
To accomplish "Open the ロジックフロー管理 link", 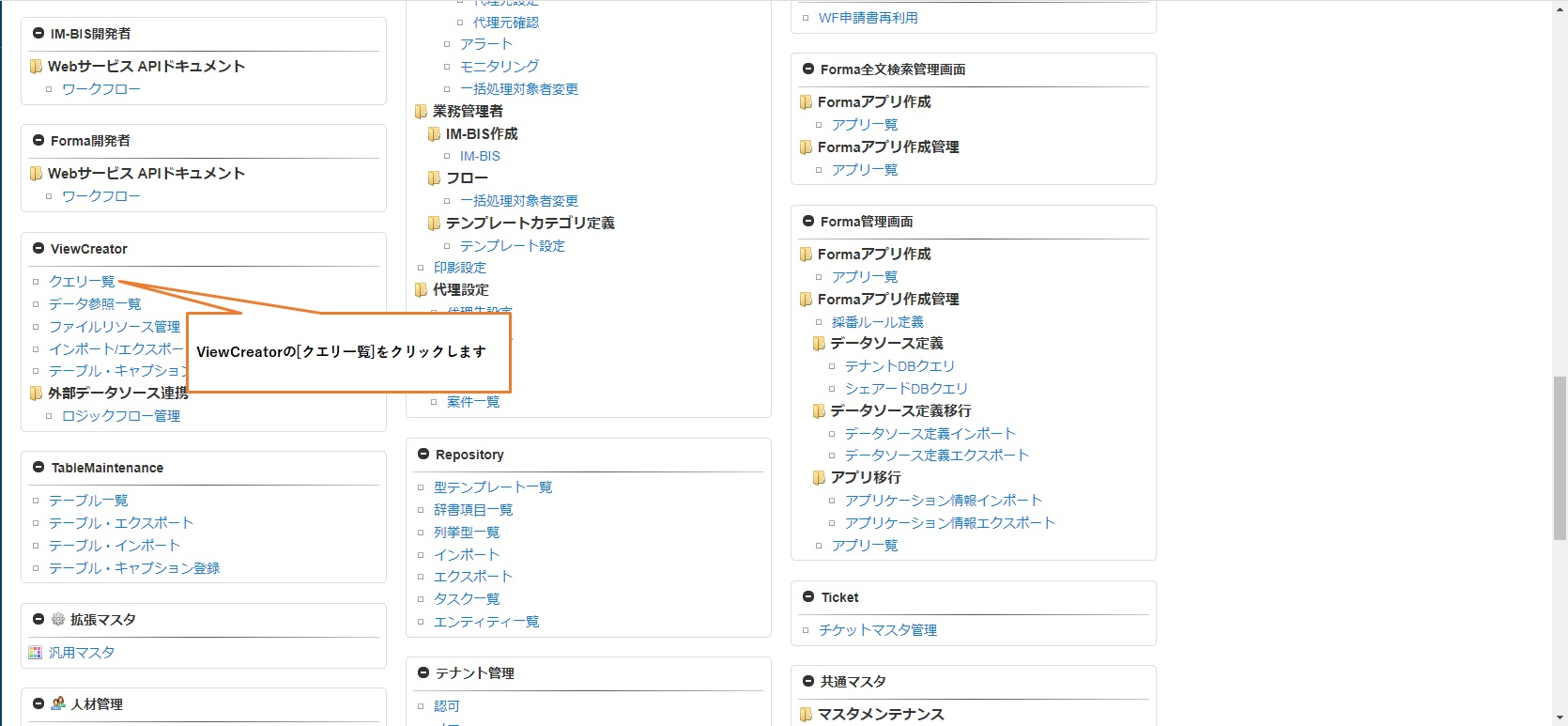I will point(120,416).
